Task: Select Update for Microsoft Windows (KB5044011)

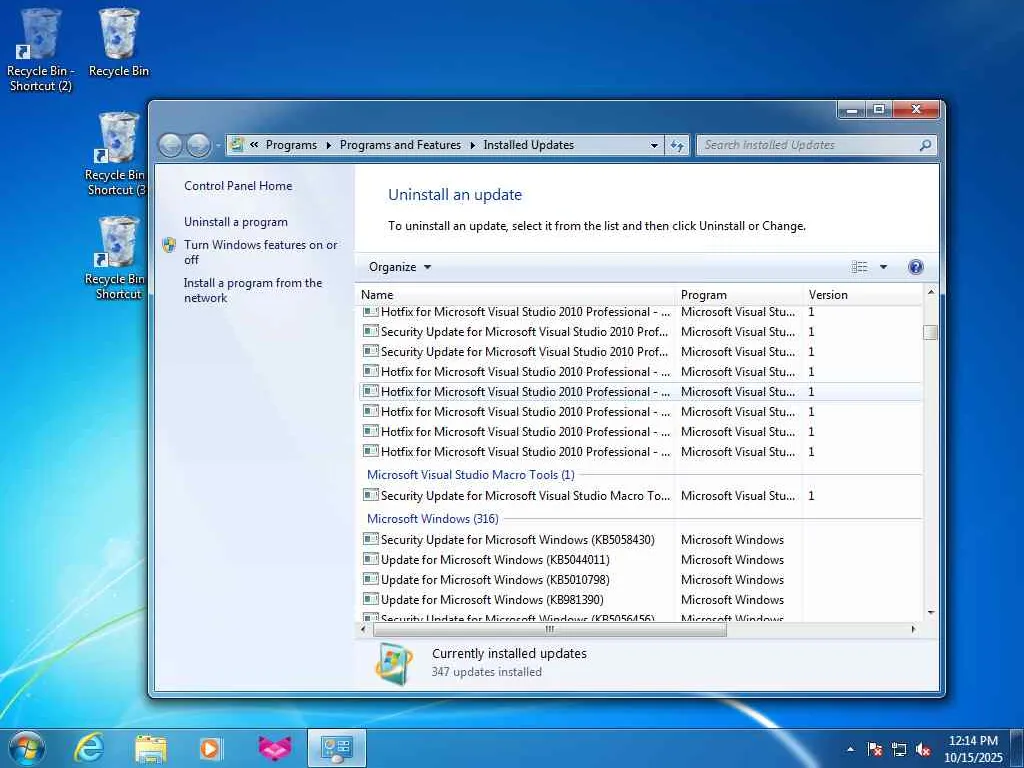Action: (640, 559)
